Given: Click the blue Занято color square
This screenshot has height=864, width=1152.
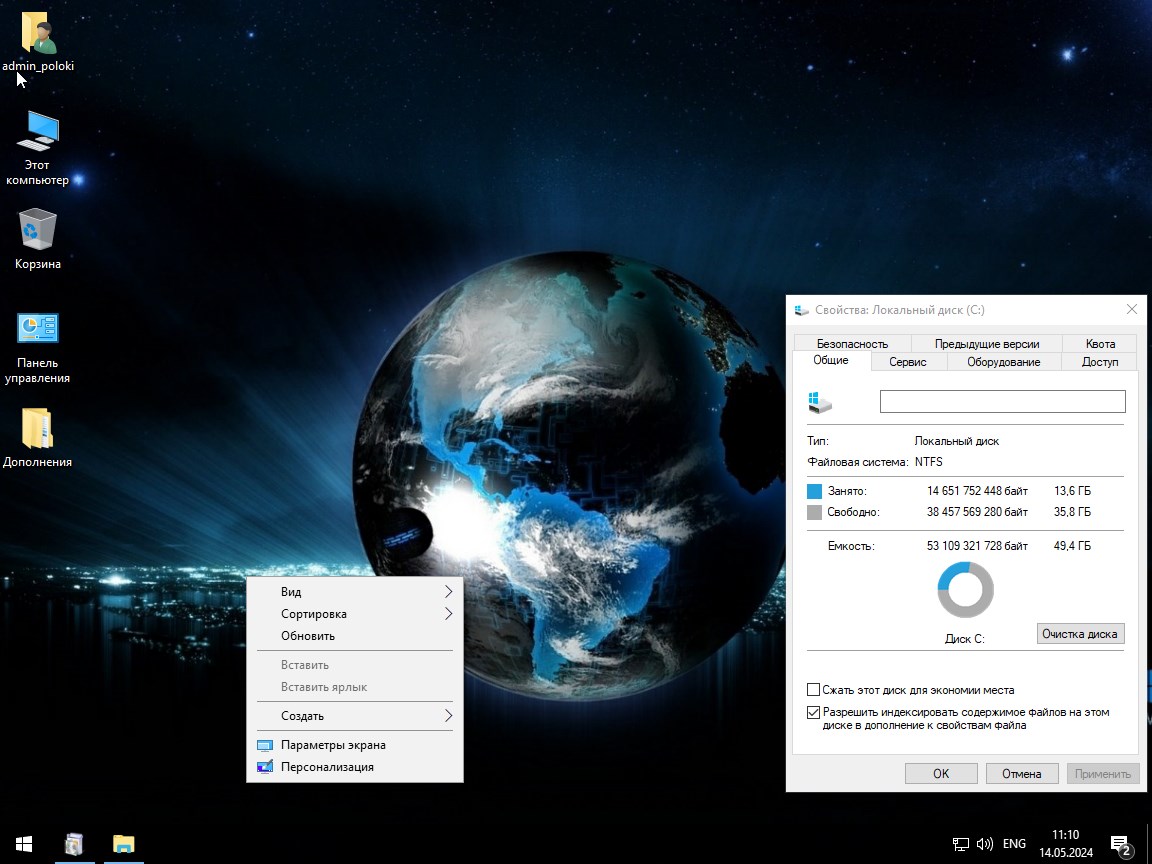Looking at the screenshot, I should click(814, 492).
